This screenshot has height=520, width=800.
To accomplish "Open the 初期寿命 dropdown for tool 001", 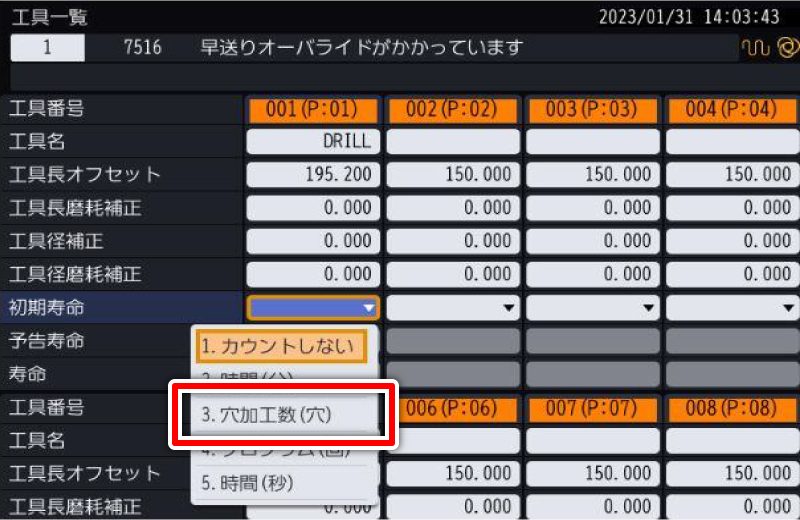I will [x=313, y=308].
